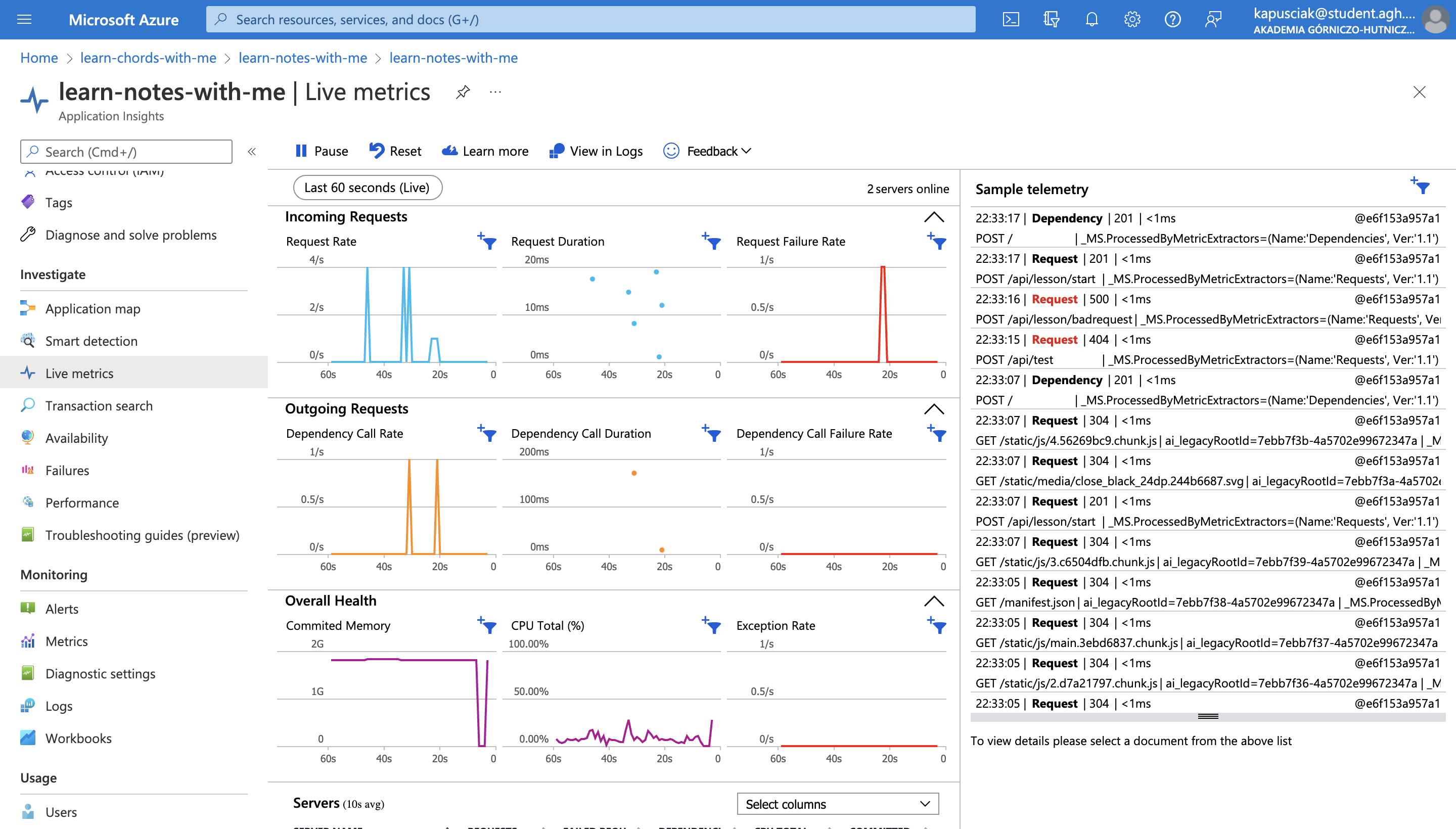Click the Request Rate filter icon

coord(487,242)
